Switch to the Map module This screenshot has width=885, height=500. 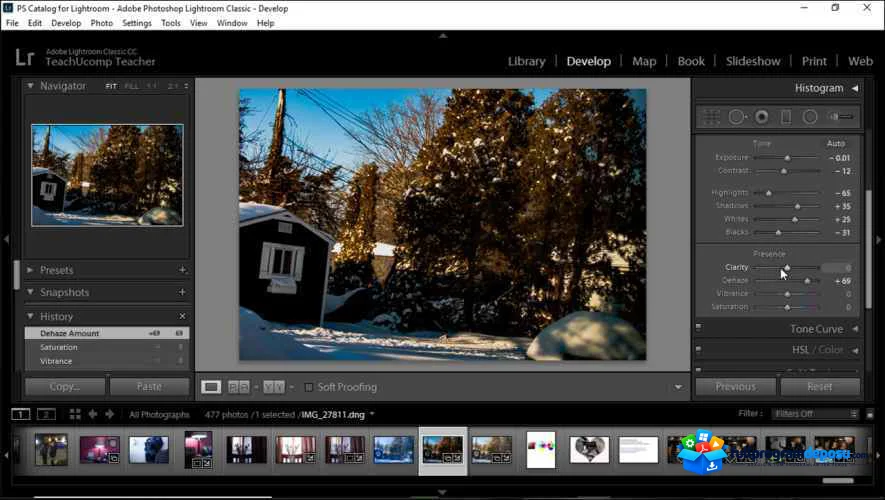tap(644, 61)
